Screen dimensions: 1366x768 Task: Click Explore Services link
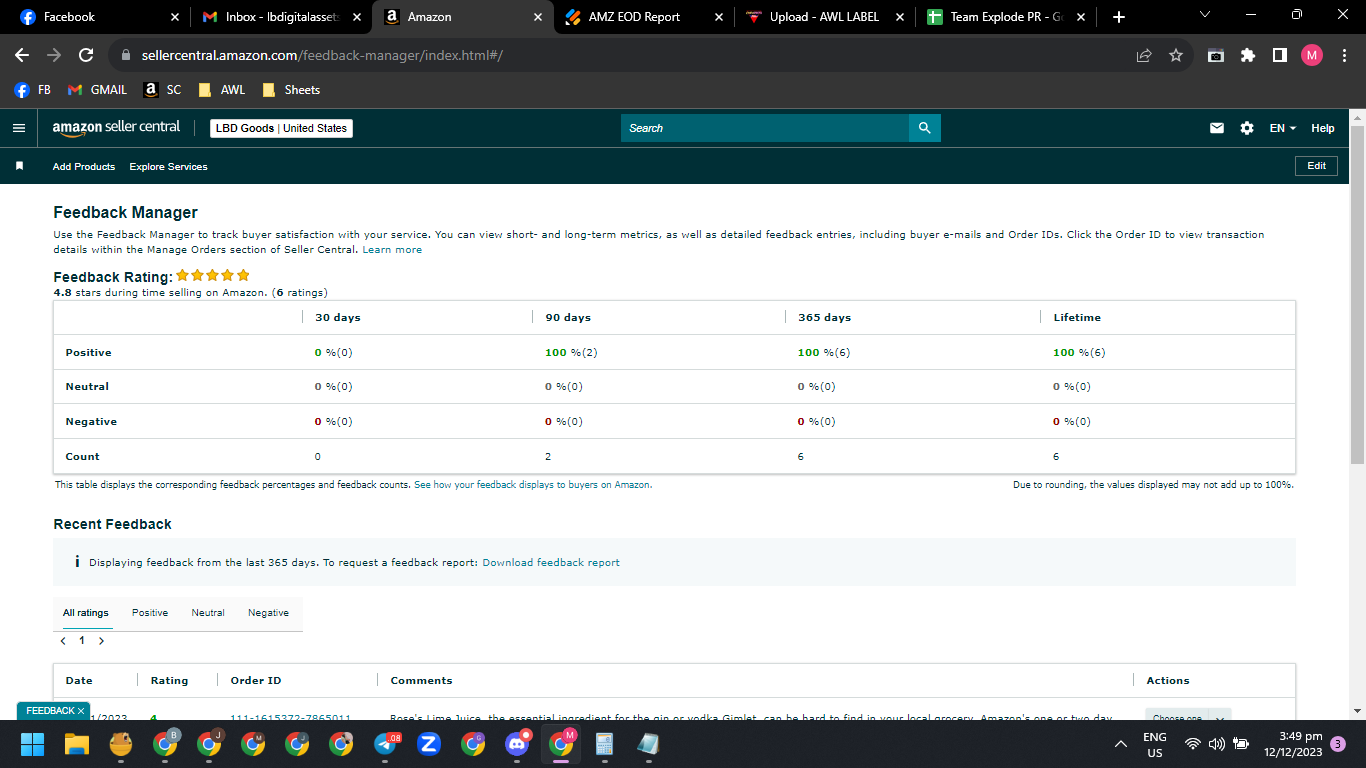pyautogui.click(x=168, y=167)
